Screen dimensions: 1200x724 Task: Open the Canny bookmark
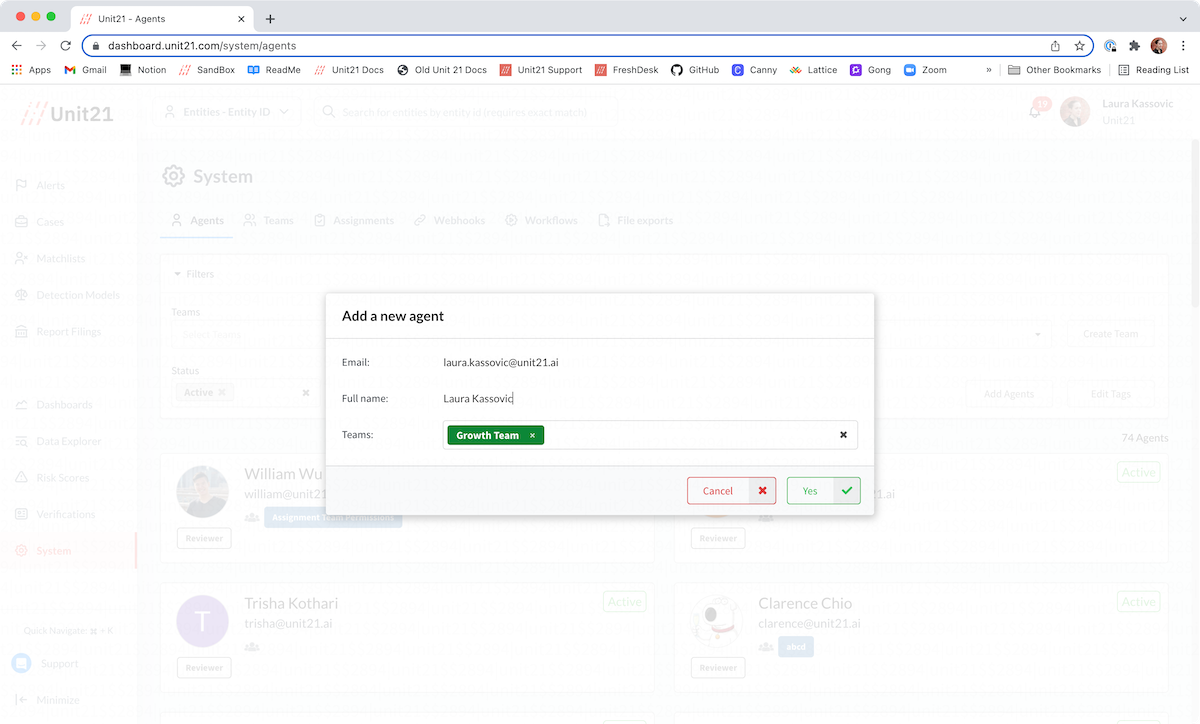pos(755,70)
